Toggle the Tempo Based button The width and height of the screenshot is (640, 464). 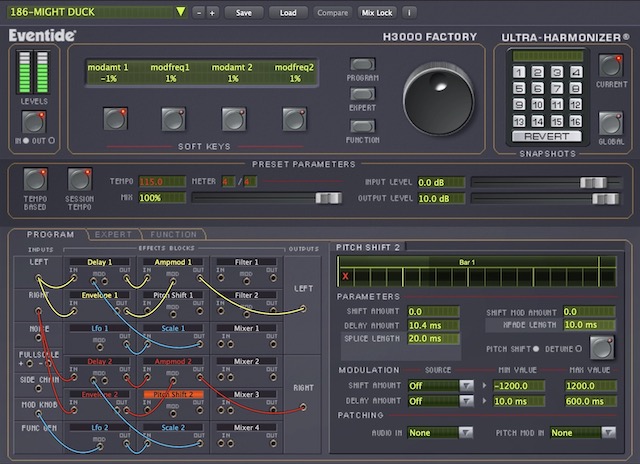click(35, 180)
